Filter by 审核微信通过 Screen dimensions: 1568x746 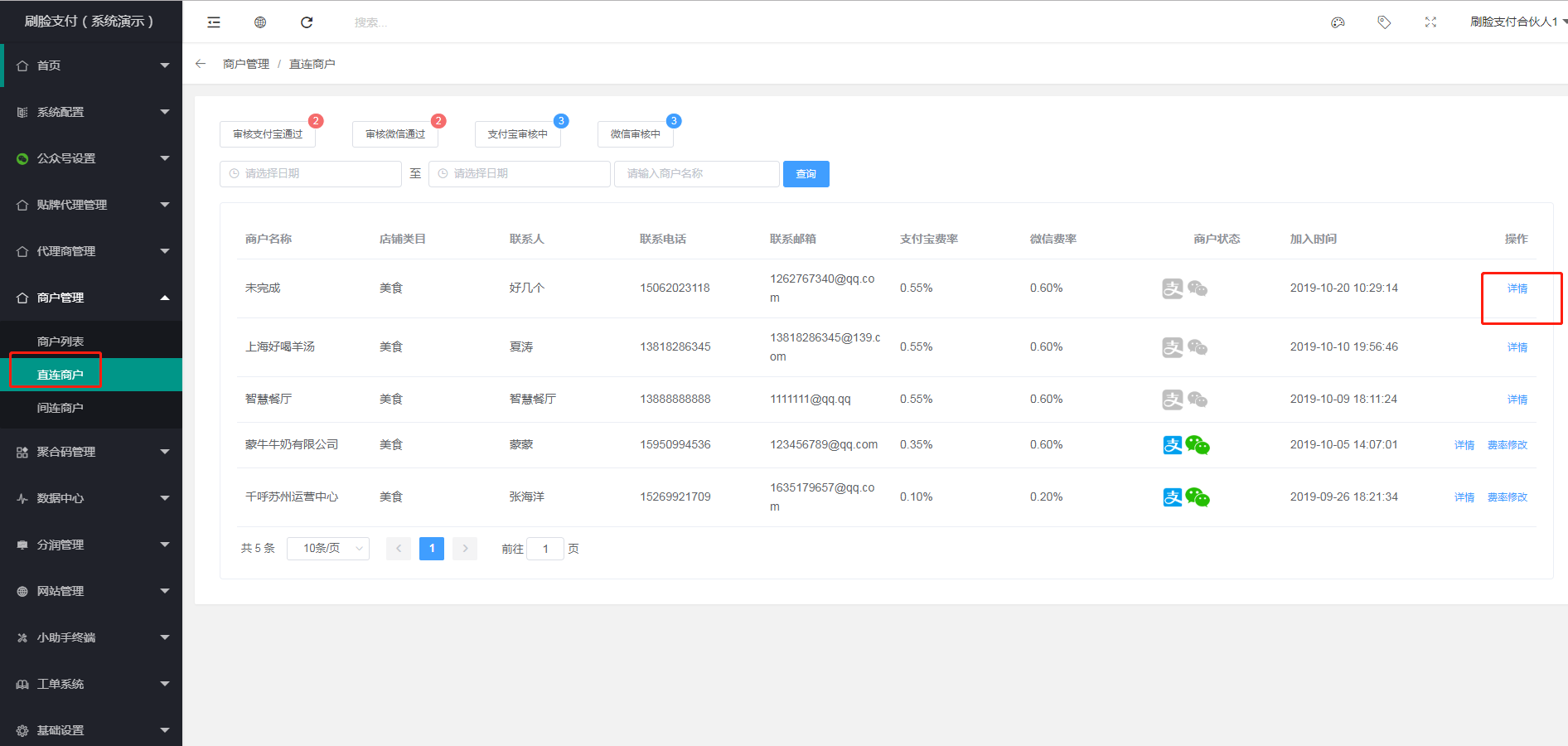pyautogui.click(x=395, y=134)
